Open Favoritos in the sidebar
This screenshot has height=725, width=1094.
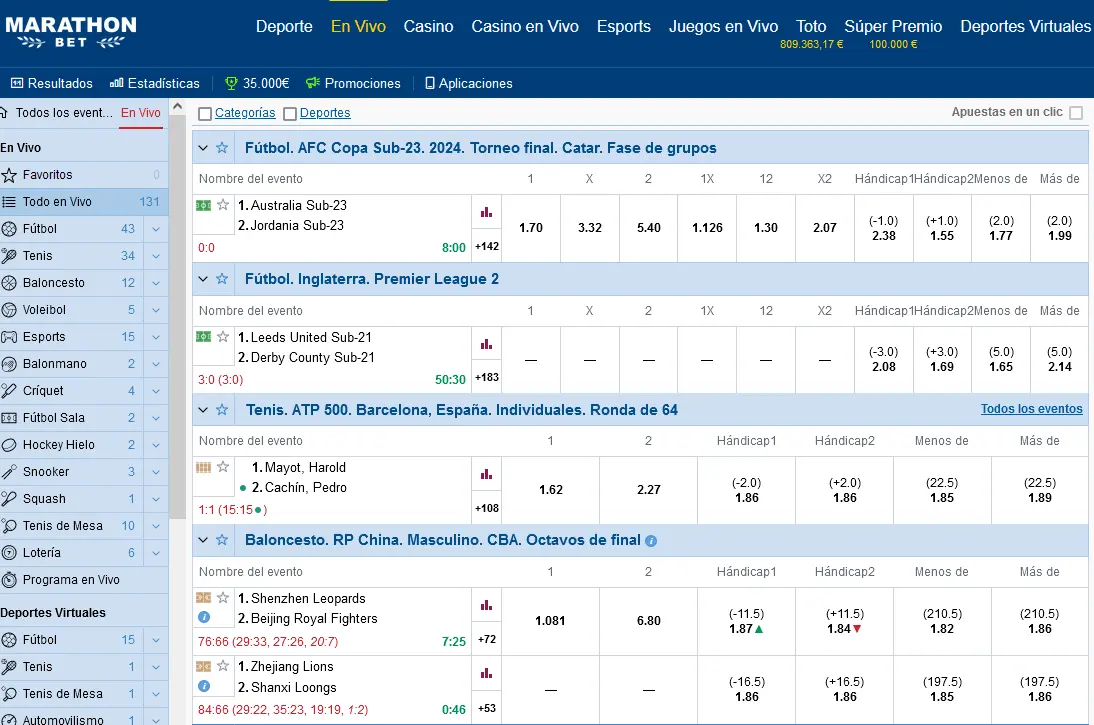[x=84, y=174]
